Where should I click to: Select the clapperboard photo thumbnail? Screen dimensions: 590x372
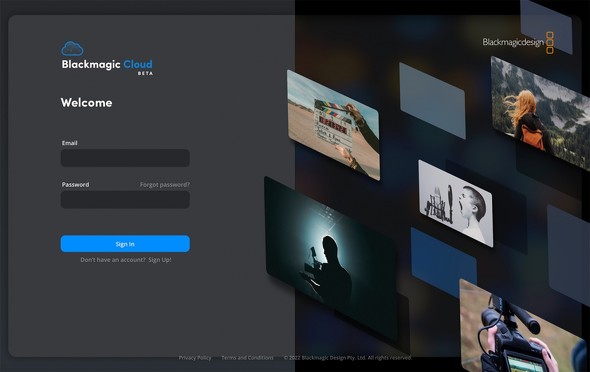click(333, 125)
